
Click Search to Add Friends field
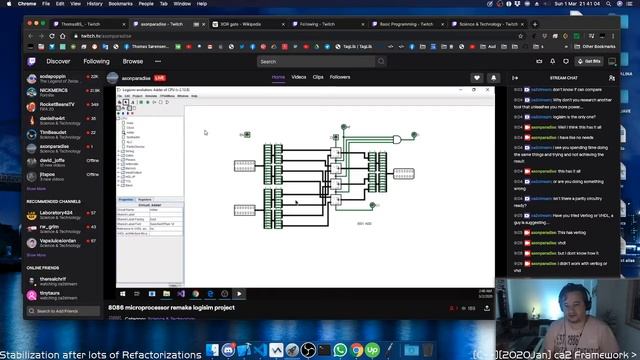63,311
